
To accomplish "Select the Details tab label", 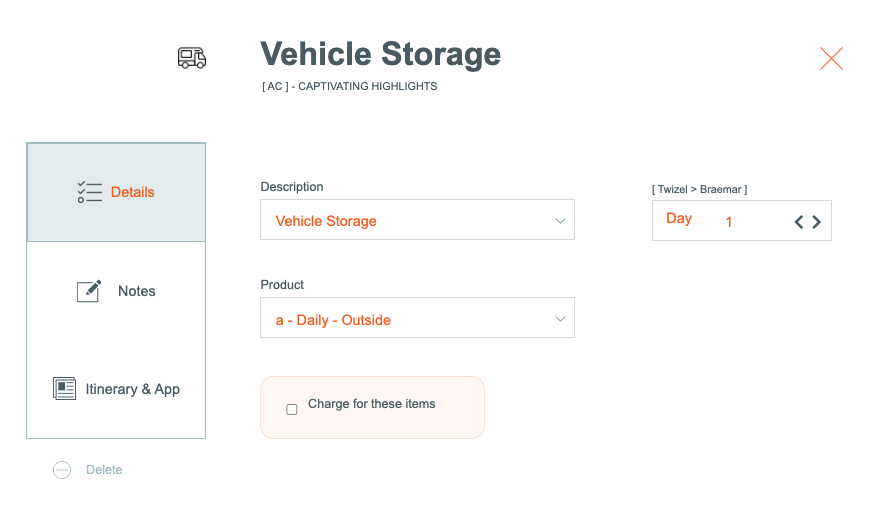I will pyautogui.click(x=133, y=192).
